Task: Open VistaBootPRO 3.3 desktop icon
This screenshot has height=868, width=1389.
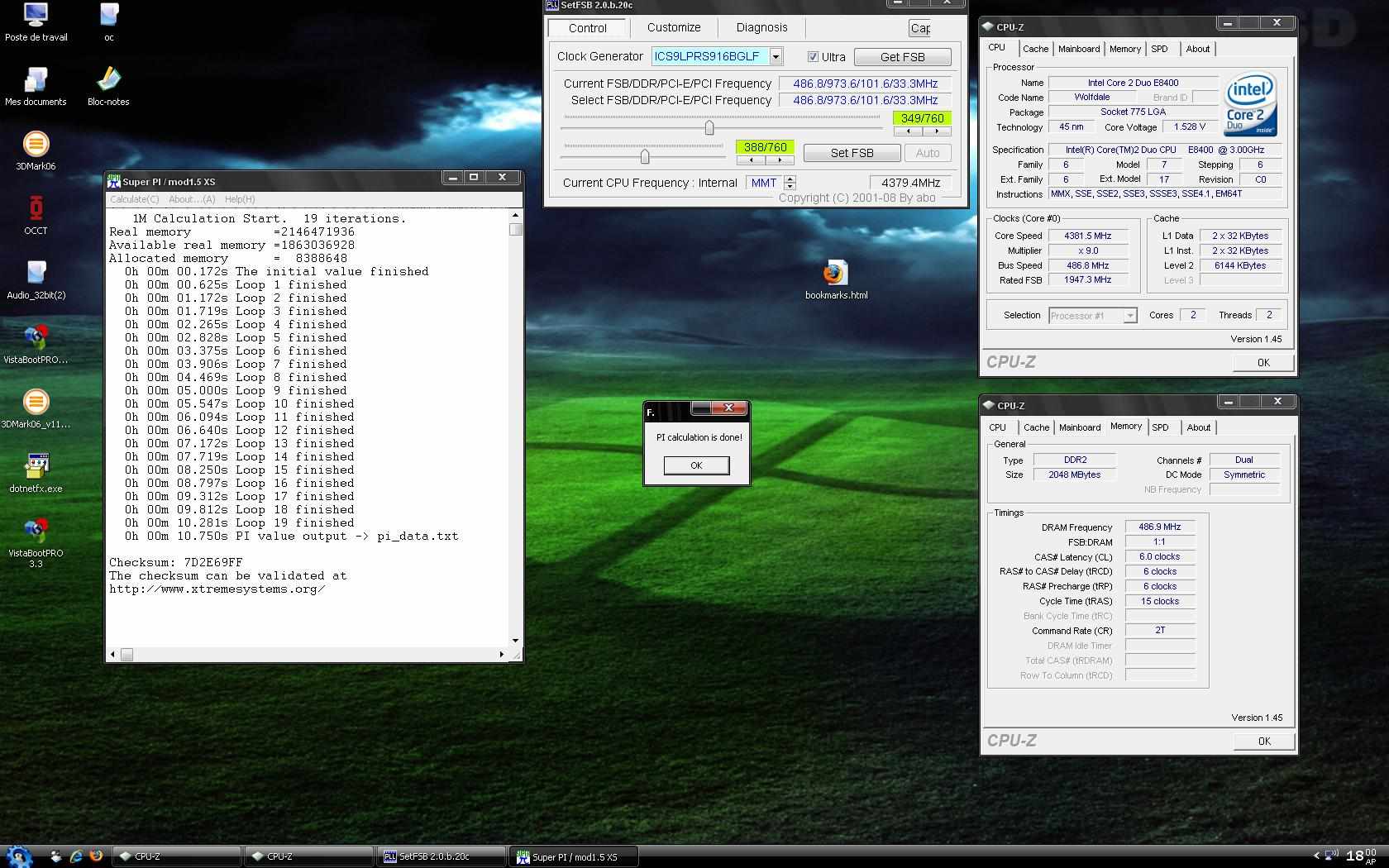Action: tap(36, 542)
